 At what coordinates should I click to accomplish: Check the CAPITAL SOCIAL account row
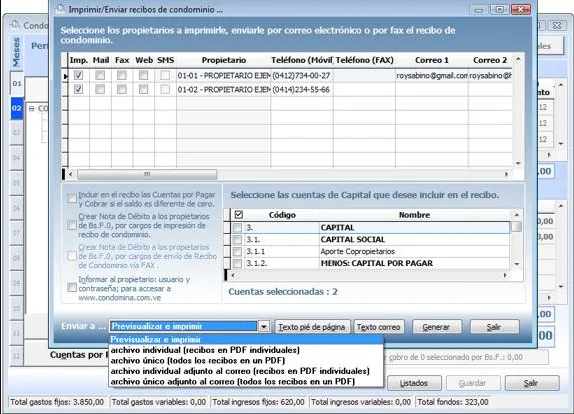237,240
